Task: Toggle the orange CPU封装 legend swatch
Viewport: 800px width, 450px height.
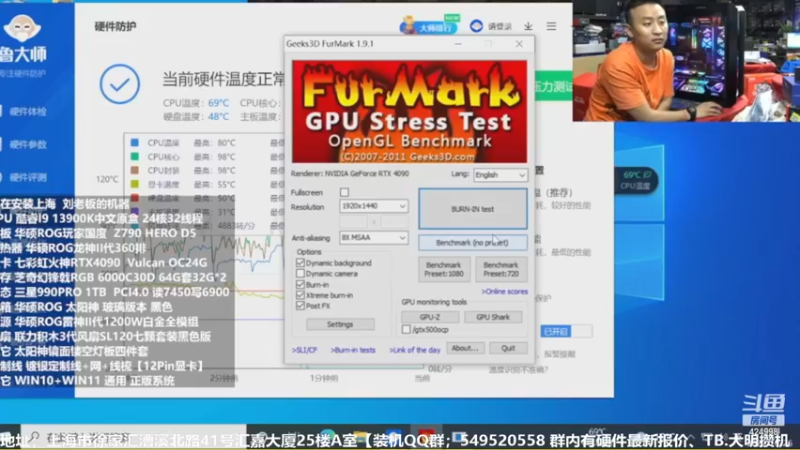Action: [135, 170]
